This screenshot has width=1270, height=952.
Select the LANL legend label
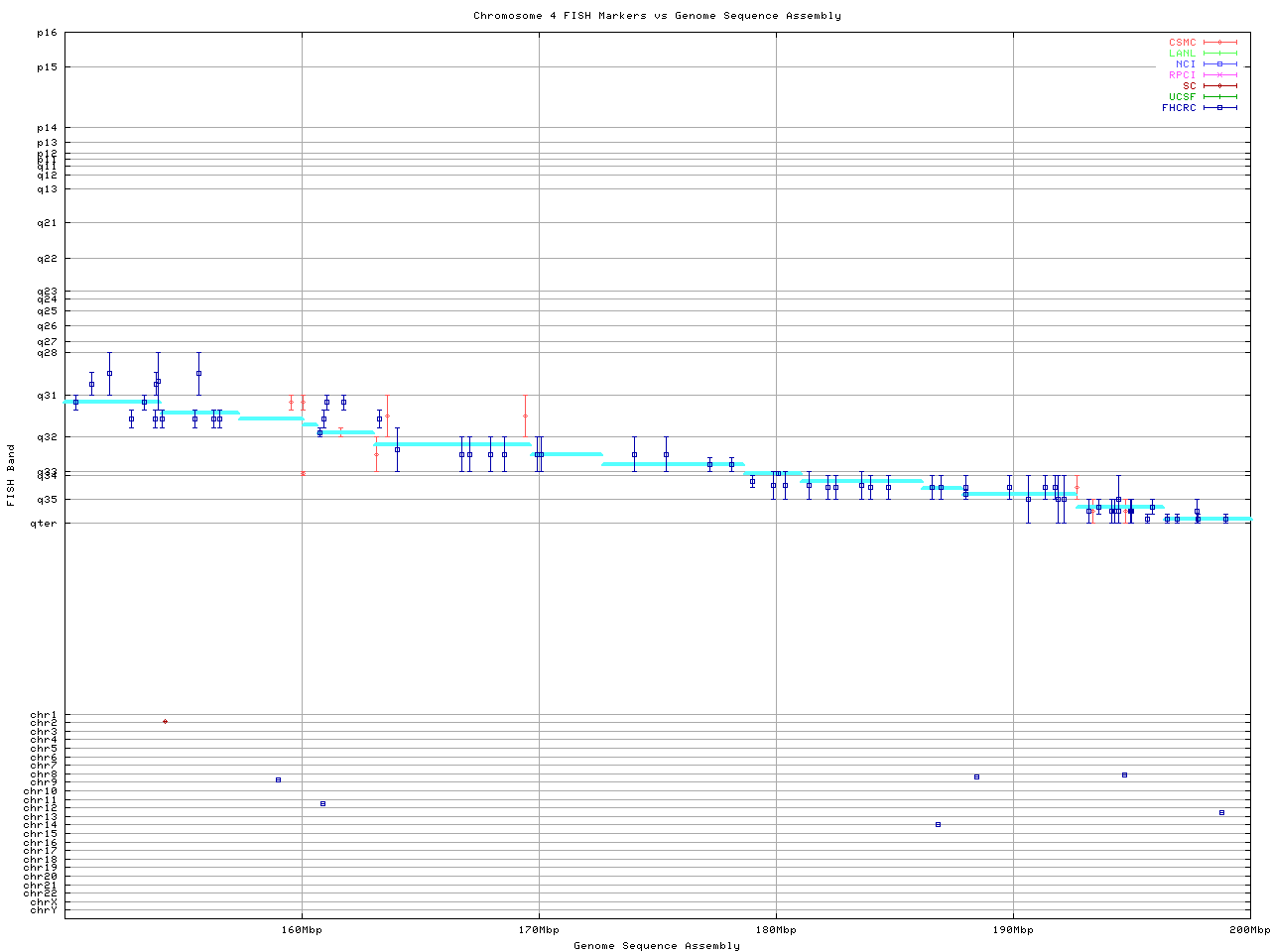coord(1182,54)
